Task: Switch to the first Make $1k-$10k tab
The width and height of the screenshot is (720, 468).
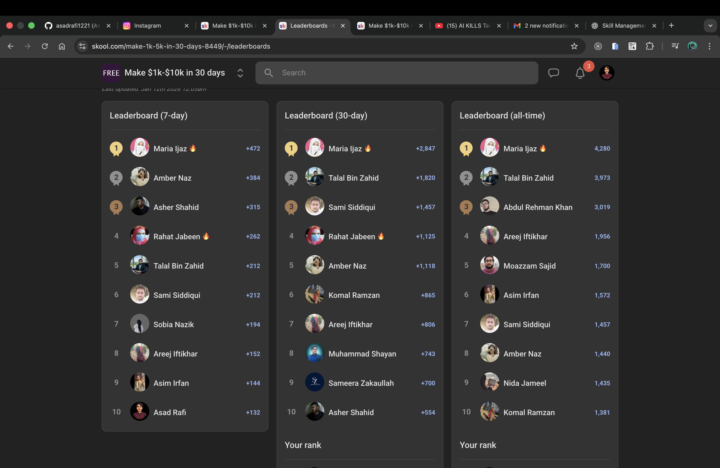Action: click(x=233, y=26)
